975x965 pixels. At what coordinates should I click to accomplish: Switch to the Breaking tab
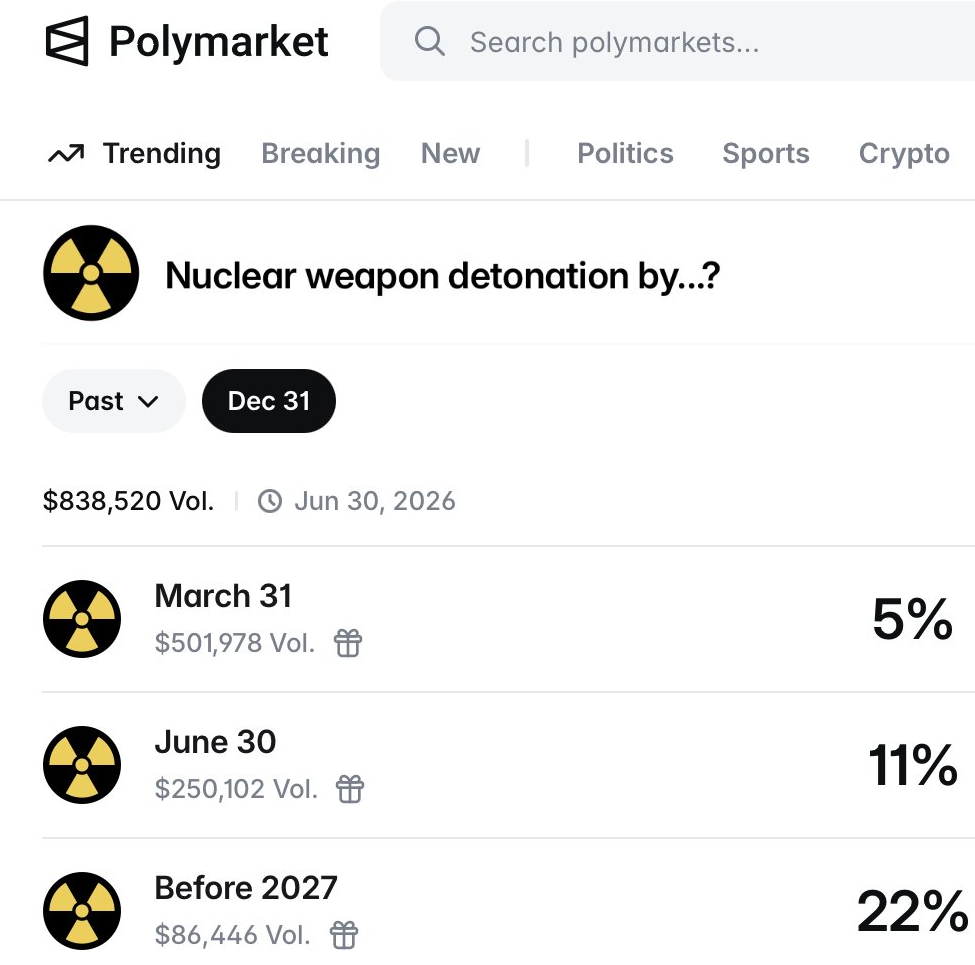(x=320, y=154)
